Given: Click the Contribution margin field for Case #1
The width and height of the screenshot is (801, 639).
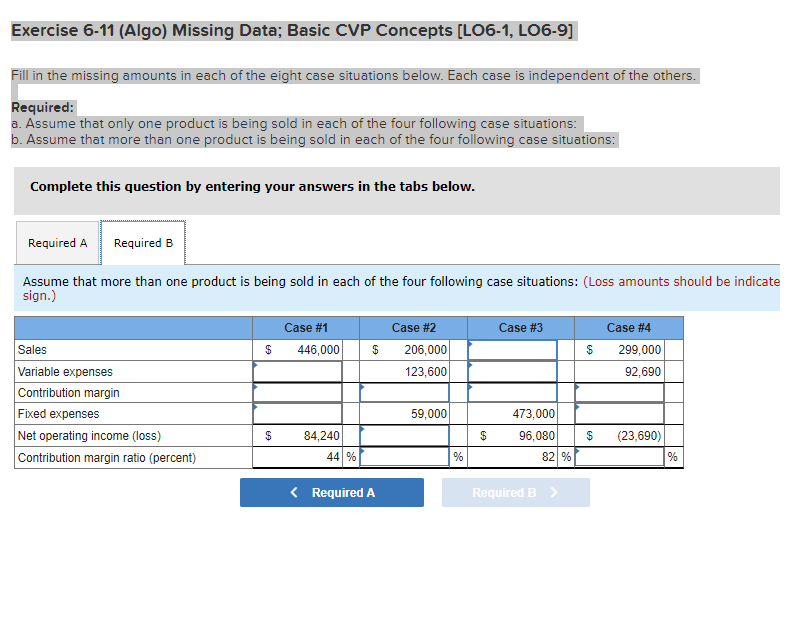Looking at the screenshot, I should [297, 391].
